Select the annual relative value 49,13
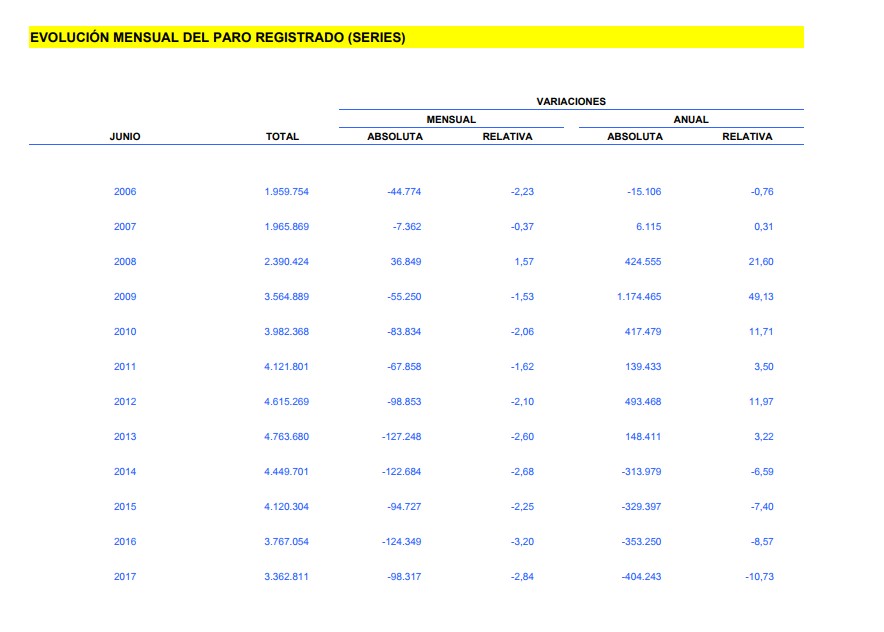Image resolution: width=884 pixels, height=632 pixels. [761, 297]
